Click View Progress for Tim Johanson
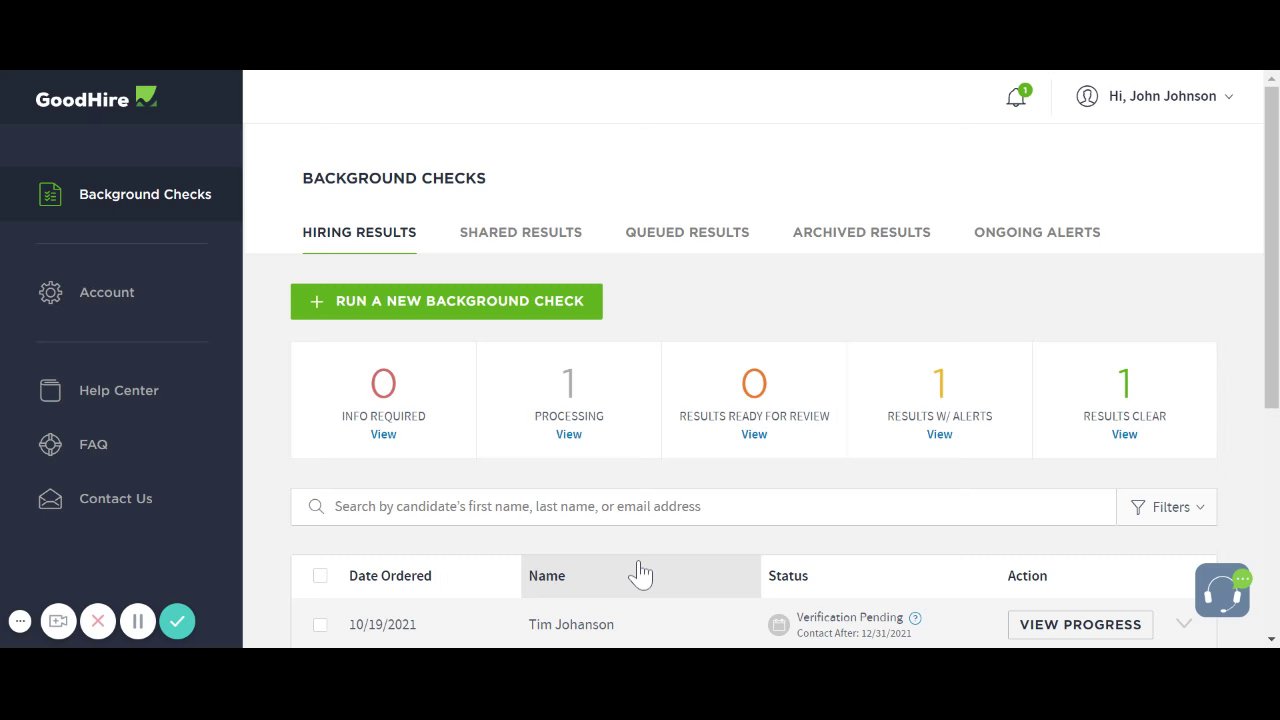The width and height of the screenshot is (1280, 720). pos(1080,624)
